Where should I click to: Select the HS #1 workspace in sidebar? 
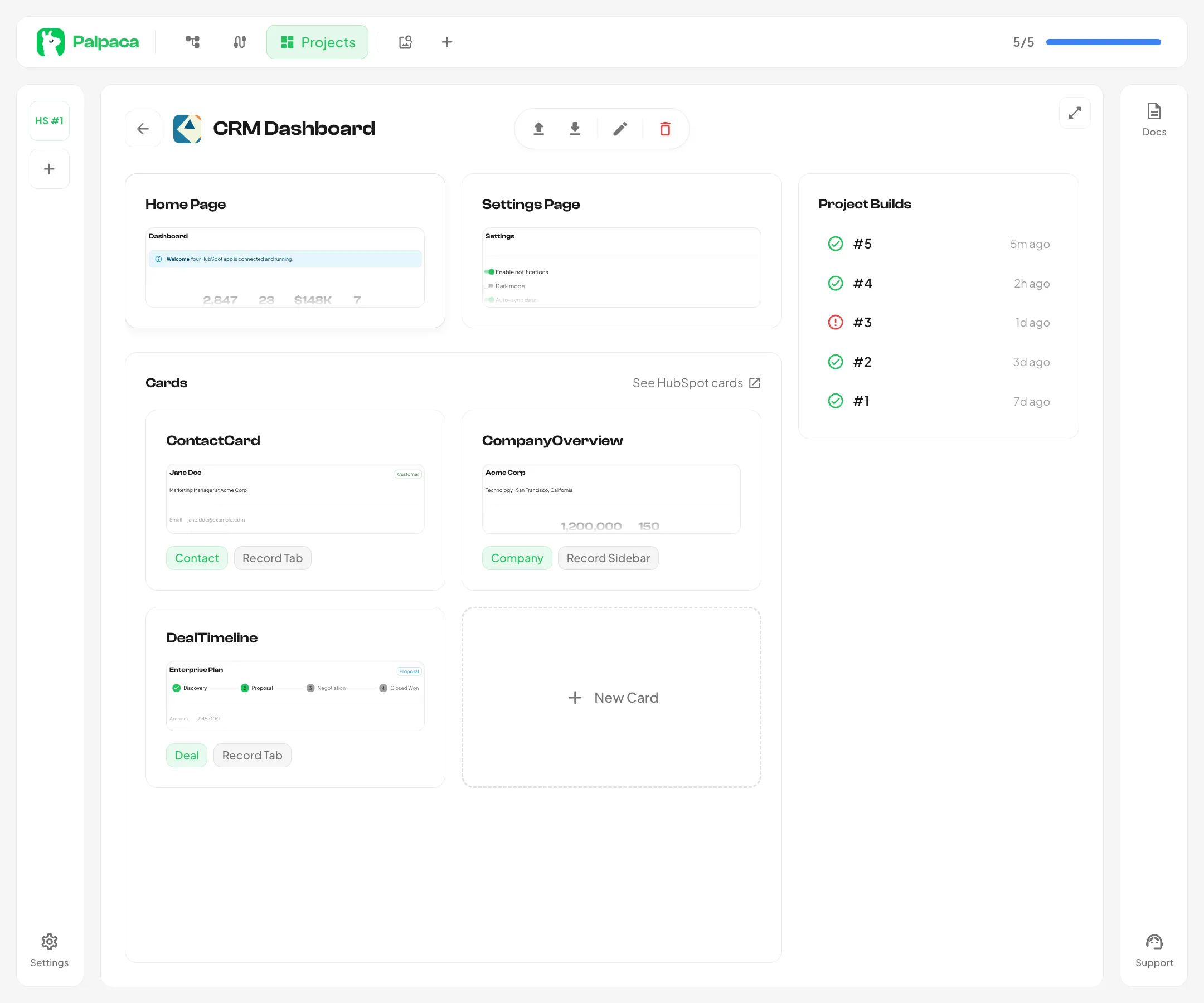49,120
